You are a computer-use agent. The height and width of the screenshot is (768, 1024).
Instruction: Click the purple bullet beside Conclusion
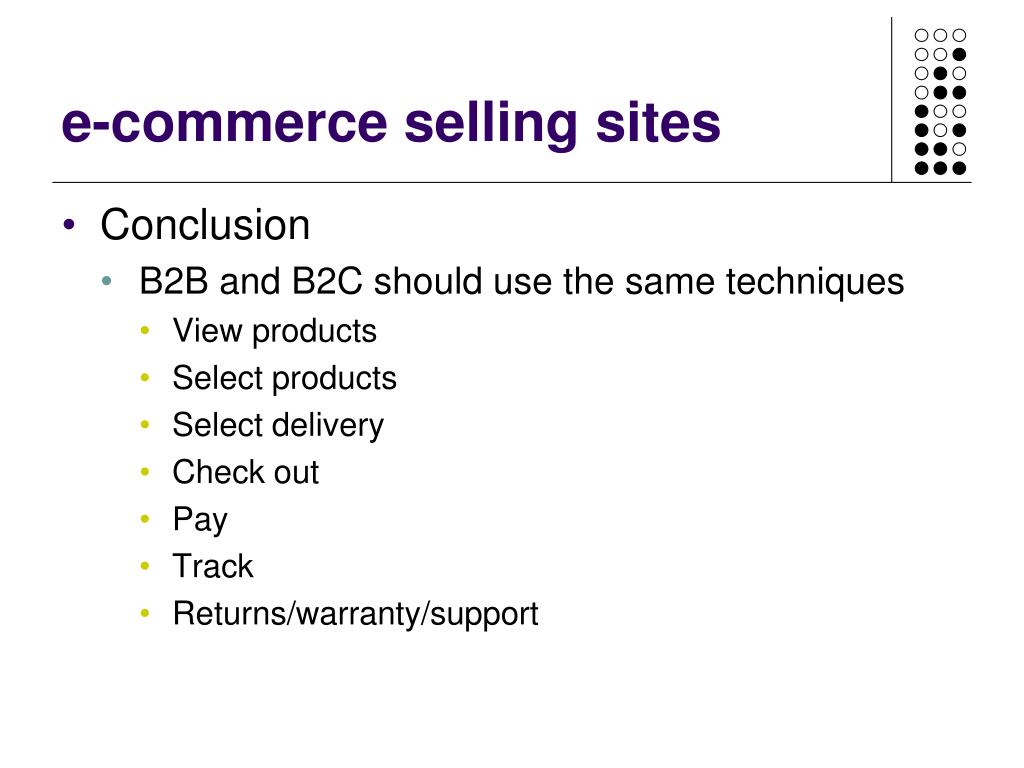click(x=69, y=225)
